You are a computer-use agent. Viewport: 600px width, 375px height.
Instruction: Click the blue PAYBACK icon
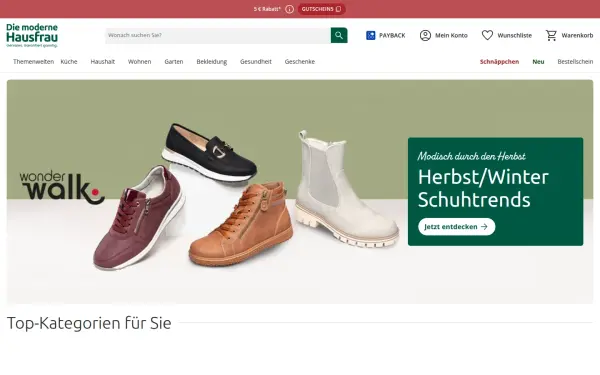click(370, 36)
